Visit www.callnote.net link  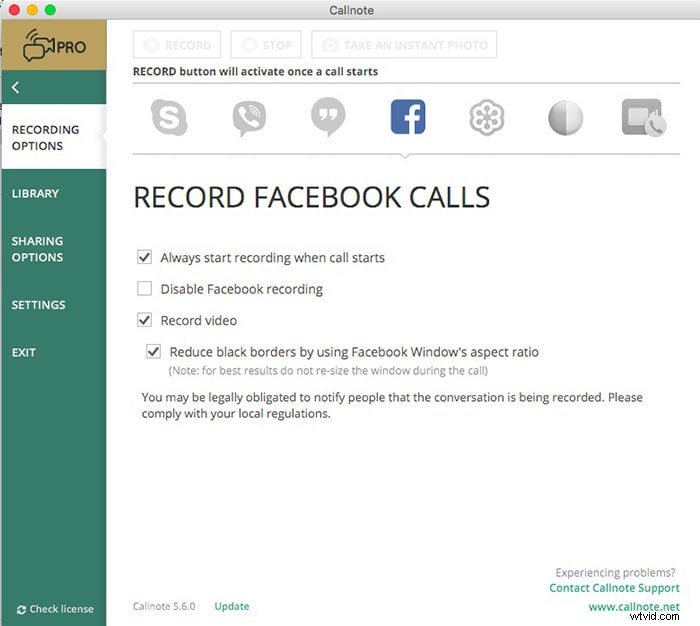pos(634,606)
